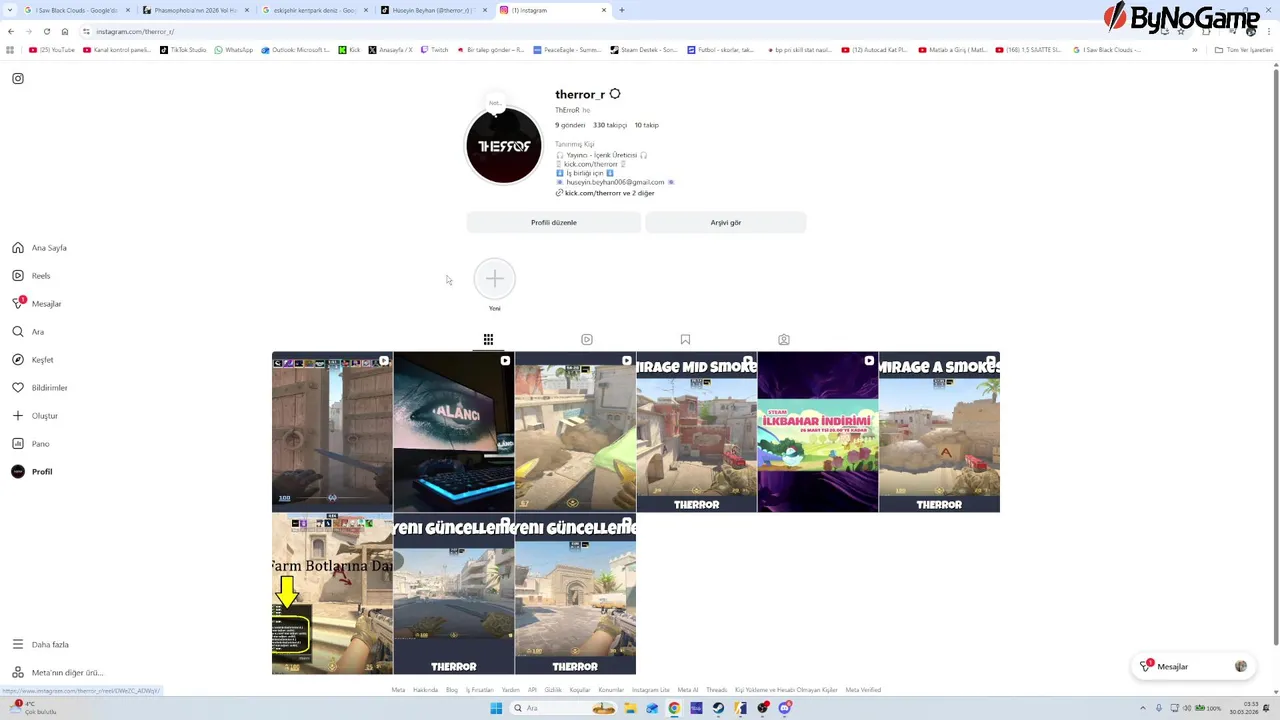Image resolution: width=1280 pixels, height=720 pixels.
Task: Open floating Mesajlar chat button
Action: coord(1193,667)
